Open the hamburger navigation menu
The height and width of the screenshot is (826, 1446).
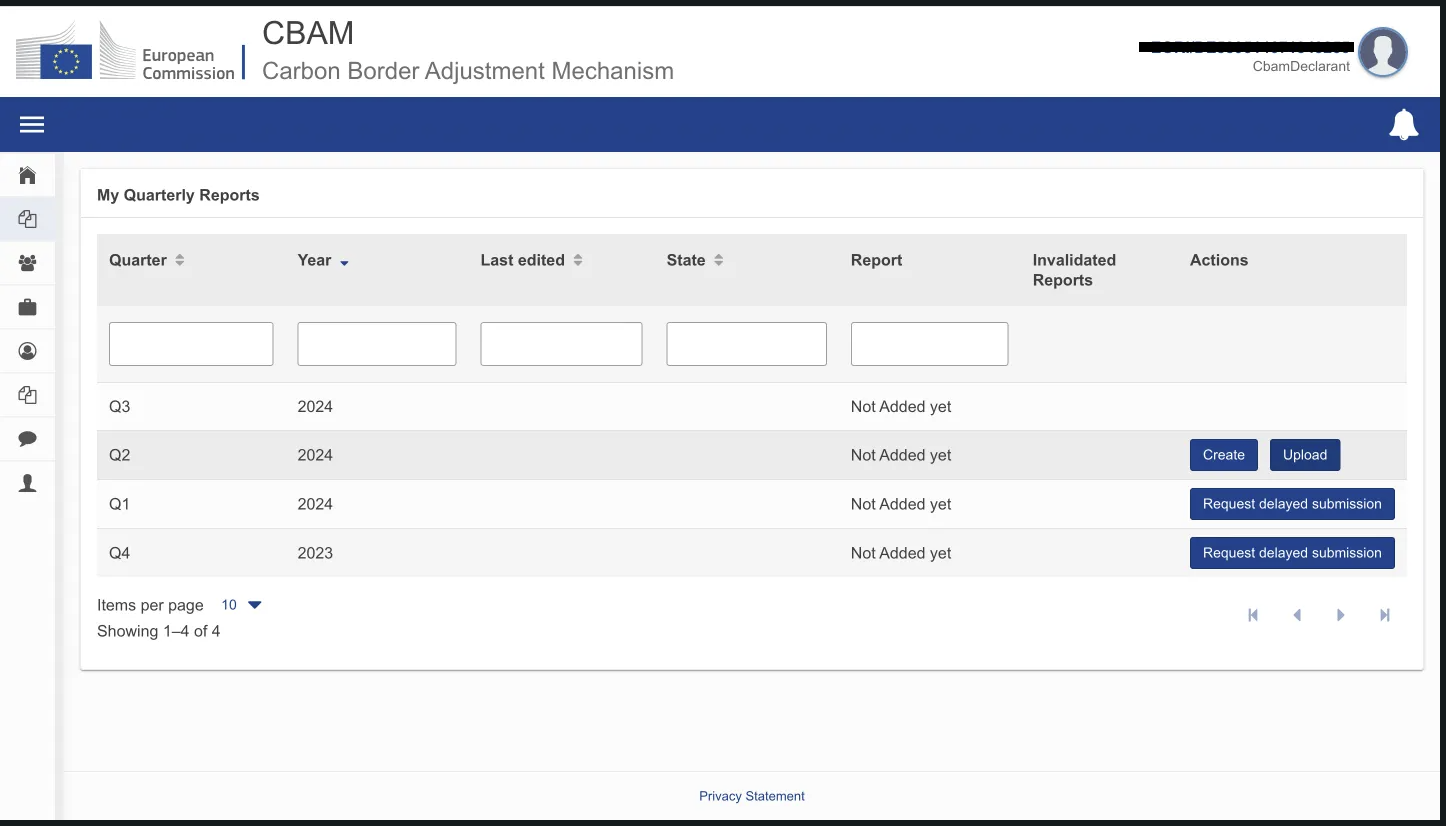pos(32,125)
